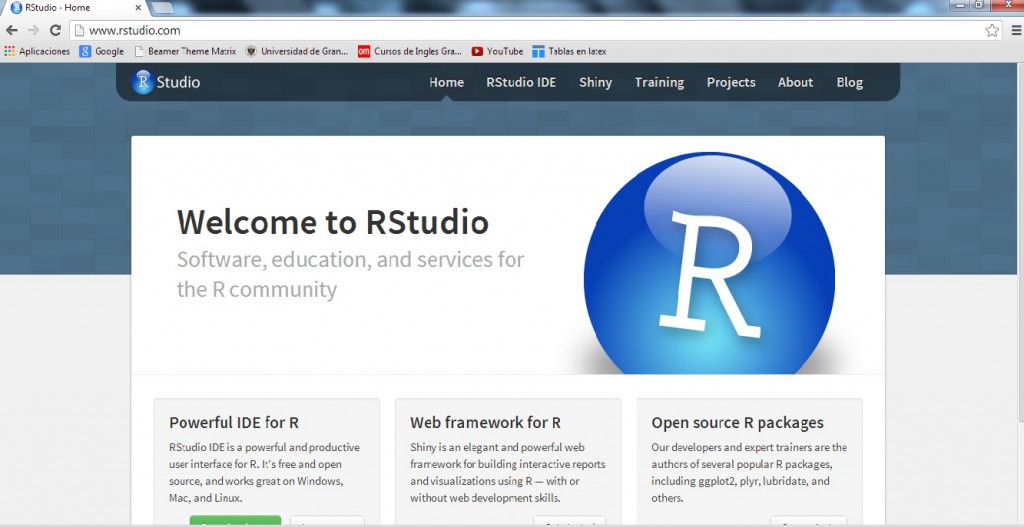The image size is (1024, 527).
Task: Select the RStudio - Home browser tab
Action: [x=74, y=8]
